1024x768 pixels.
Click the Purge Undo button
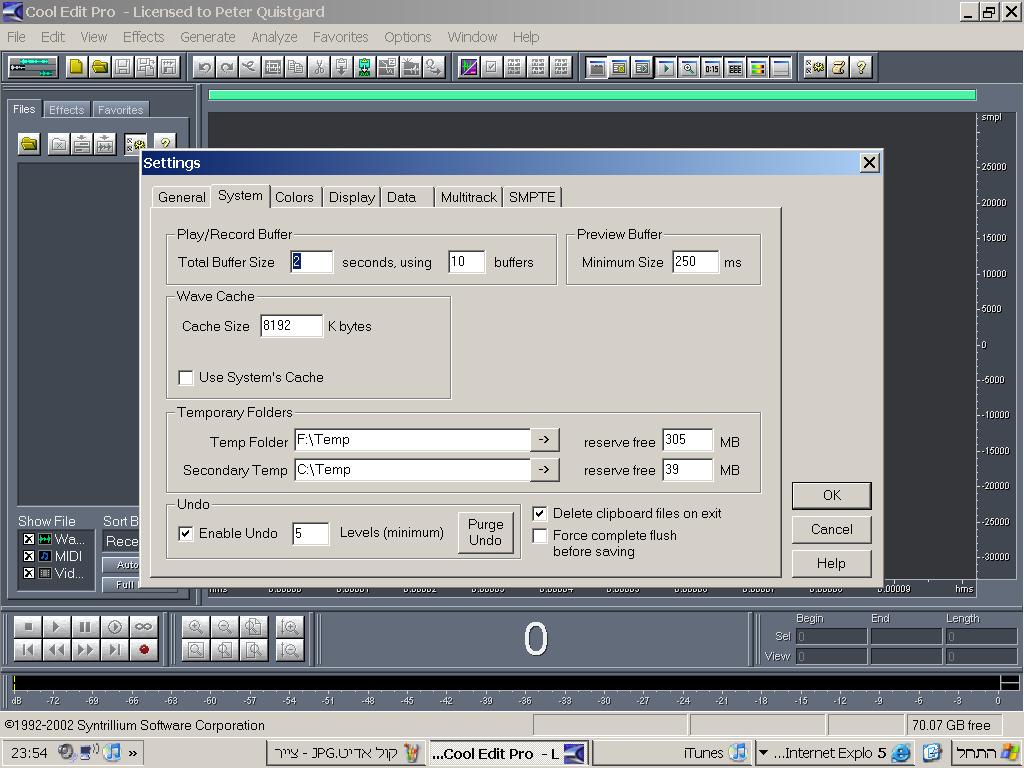pyautogui.click(x=485, y=532)
